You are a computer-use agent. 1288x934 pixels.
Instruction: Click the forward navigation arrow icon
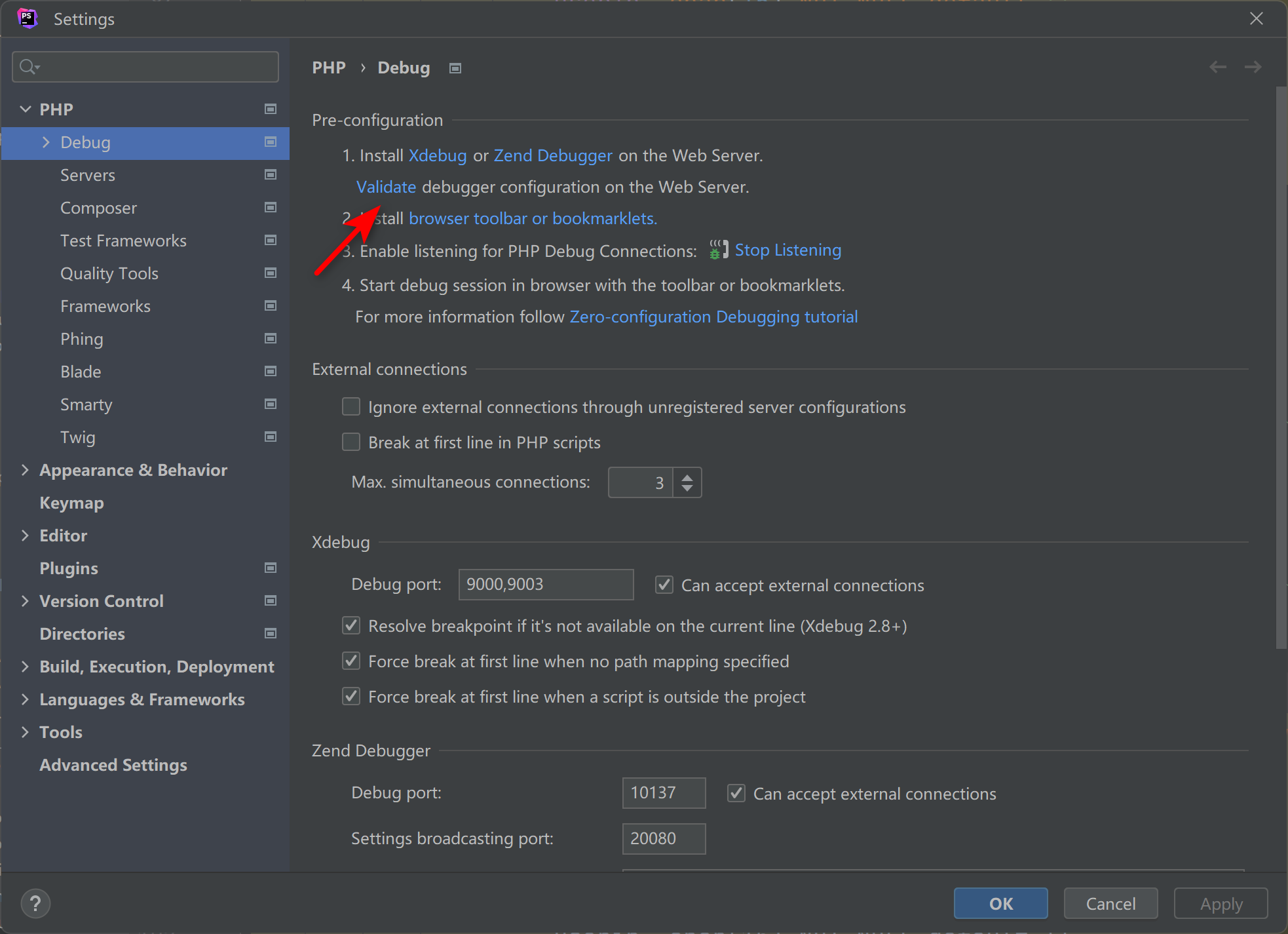pyautogui.click(x=1253, y=67)
